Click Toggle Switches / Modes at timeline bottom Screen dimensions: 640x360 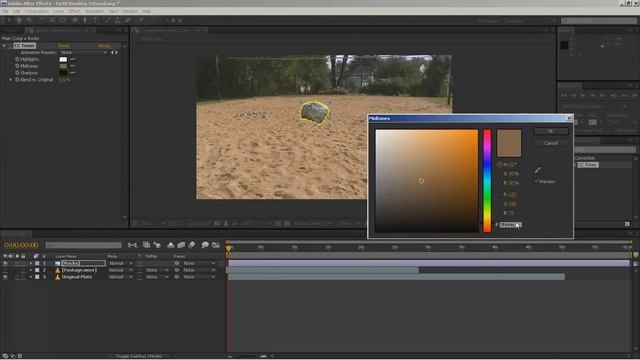139,356
